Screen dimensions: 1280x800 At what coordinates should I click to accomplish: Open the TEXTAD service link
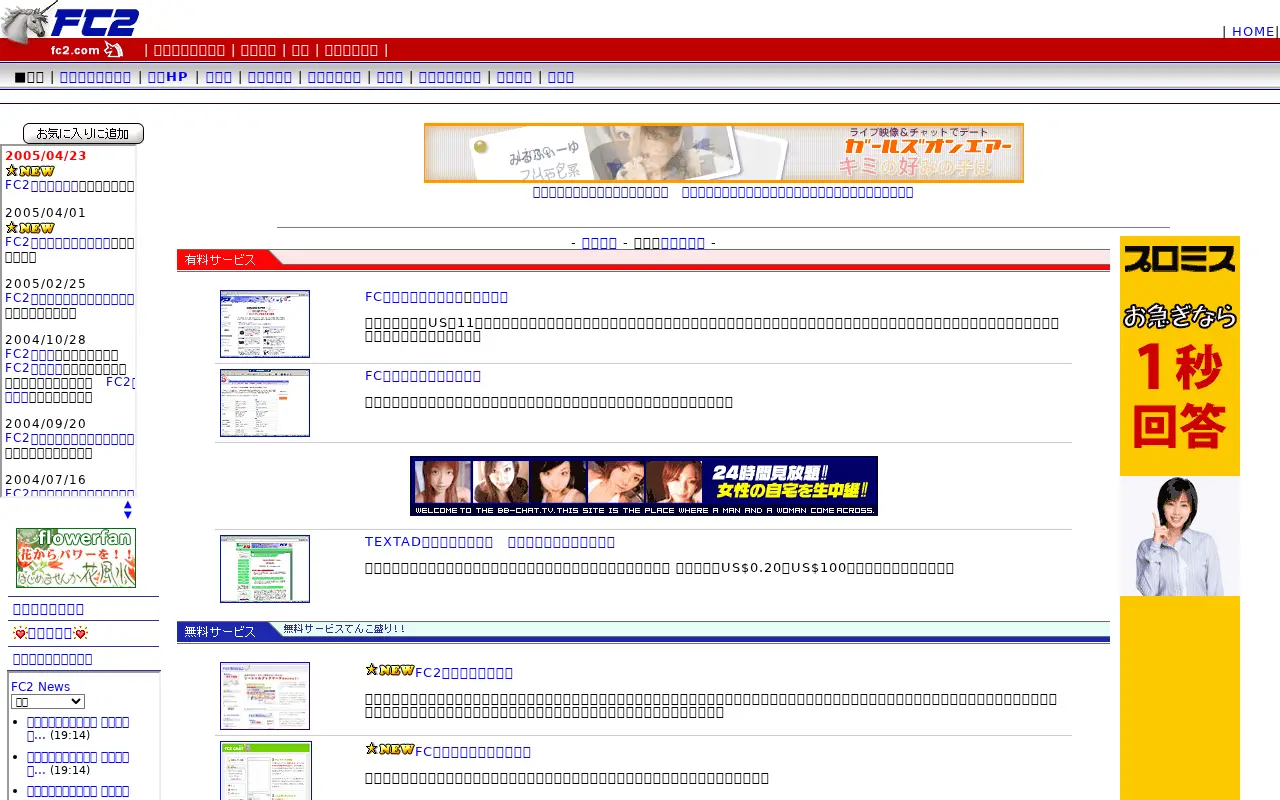(490, 542)
